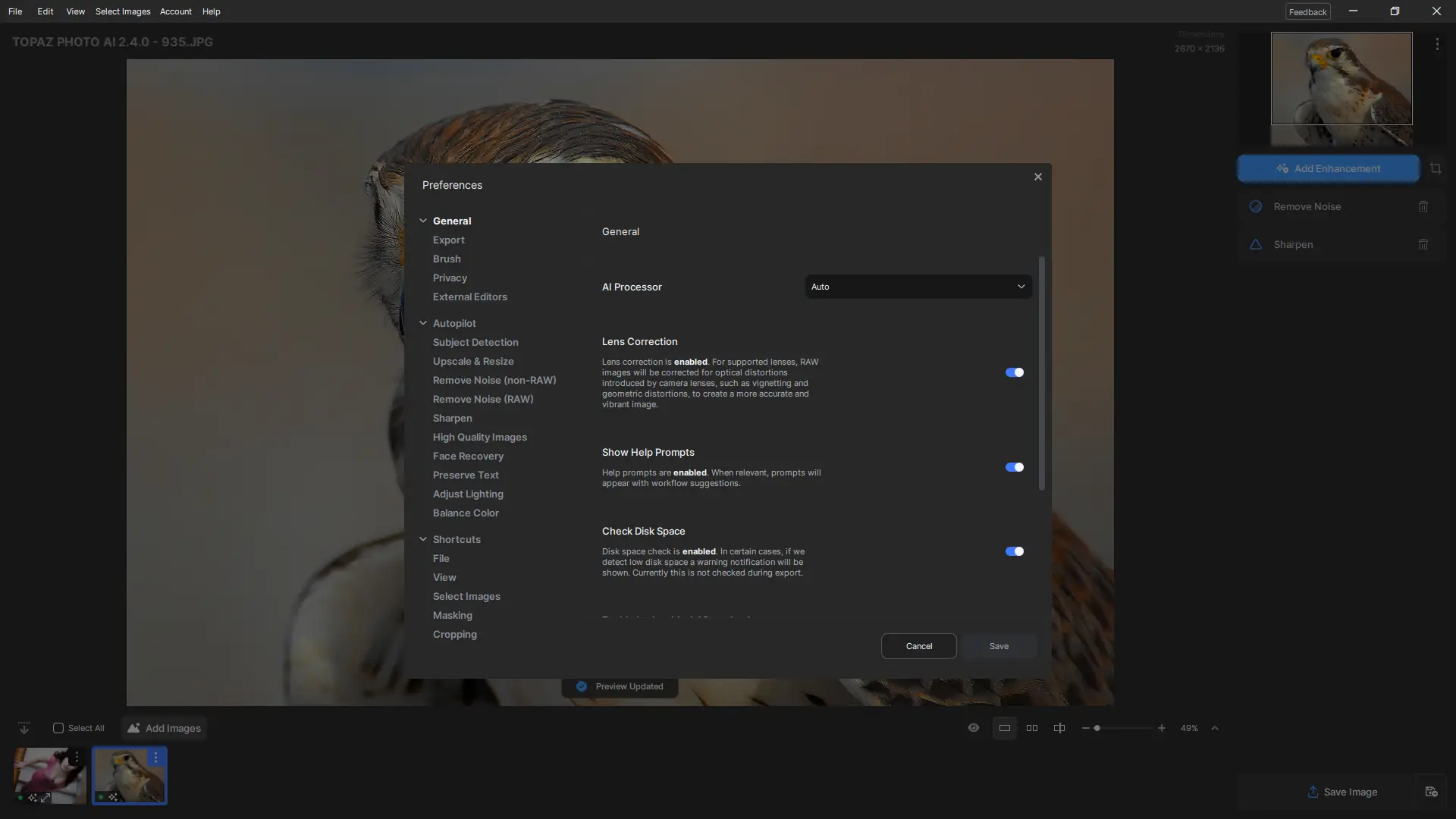Click the Cancel button in Preferences

pyautogui.click(x=918, y=646)
